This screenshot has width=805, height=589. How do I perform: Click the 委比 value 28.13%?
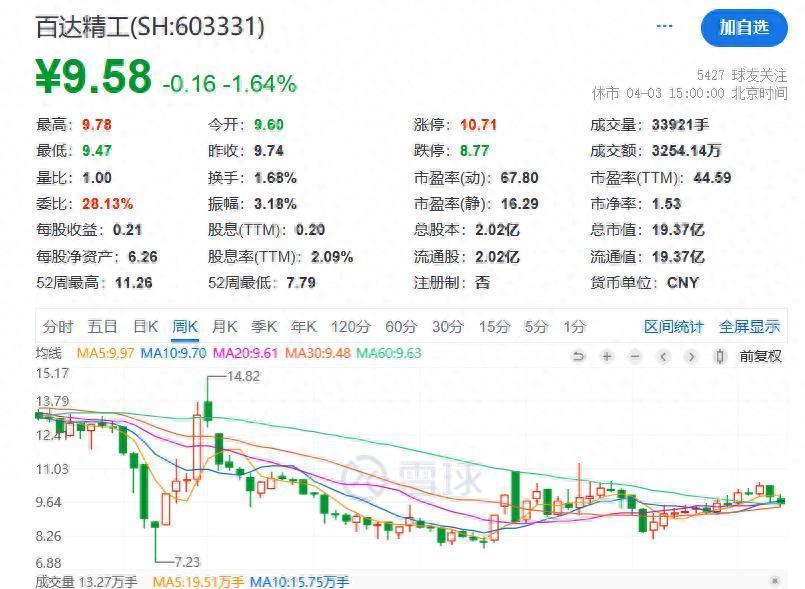(107, 204)
